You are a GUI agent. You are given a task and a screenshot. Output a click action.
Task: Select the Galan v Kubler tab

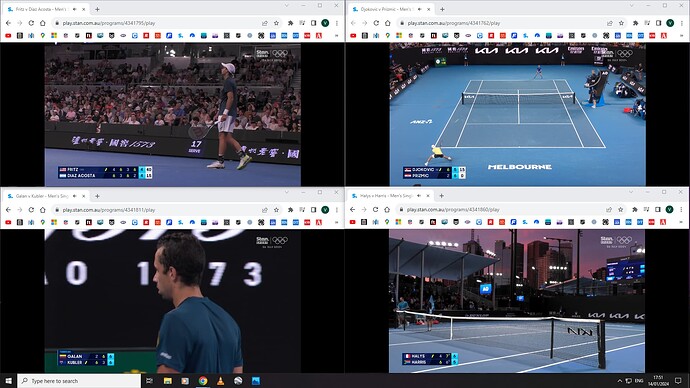click(42, 196)
